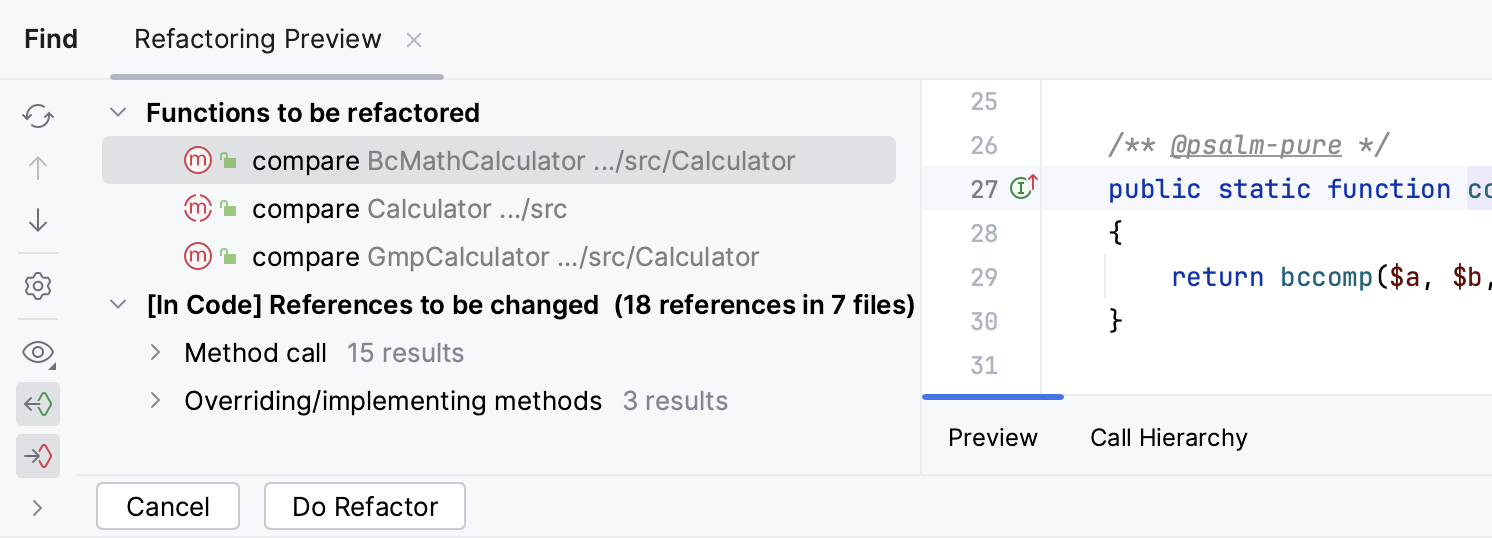This screenshot has height=538, width=1492.
Task: Click the eye preview options icon
Action: 38,352
